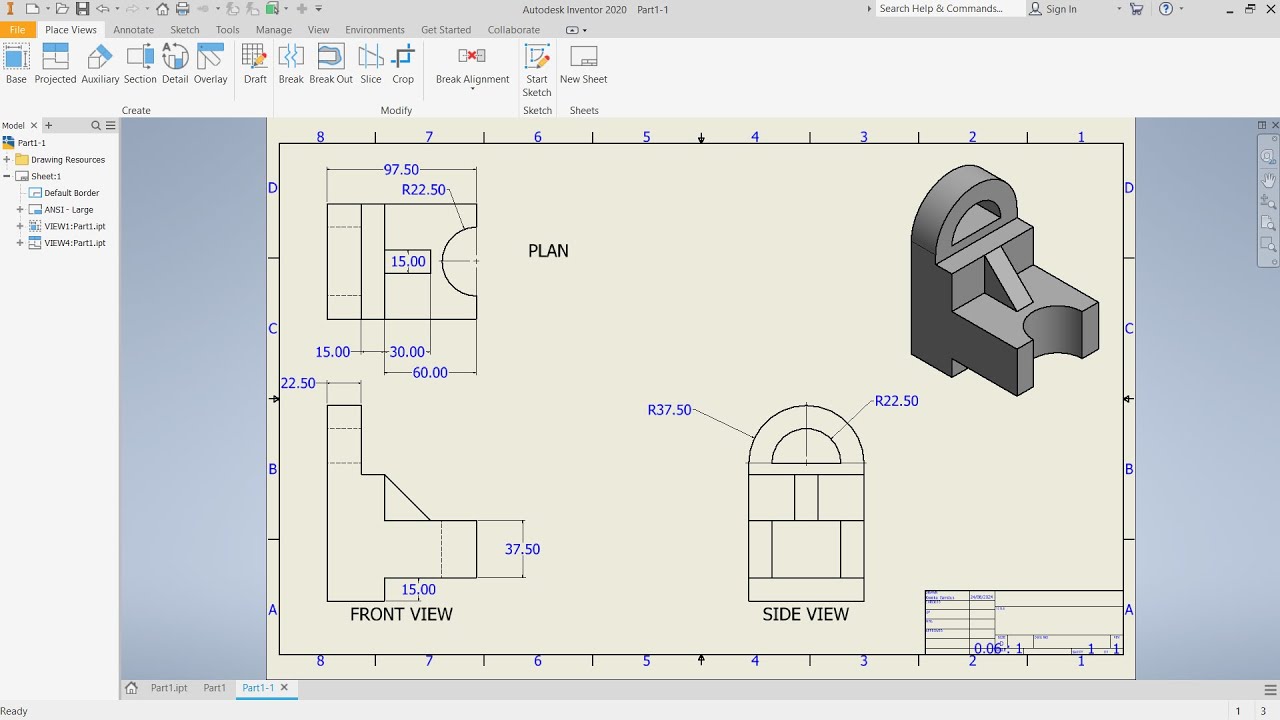Click the navigation bar Pan hand

tap(1268, 180)
